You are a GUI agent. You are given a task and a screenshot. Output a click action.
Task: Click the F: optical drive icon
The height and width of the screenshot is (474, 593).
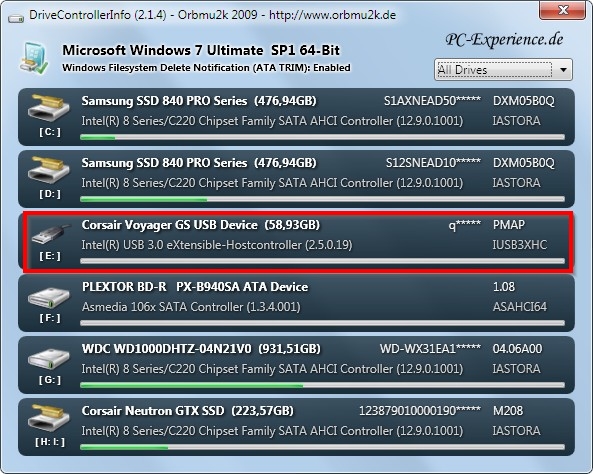tap(49, 298)
